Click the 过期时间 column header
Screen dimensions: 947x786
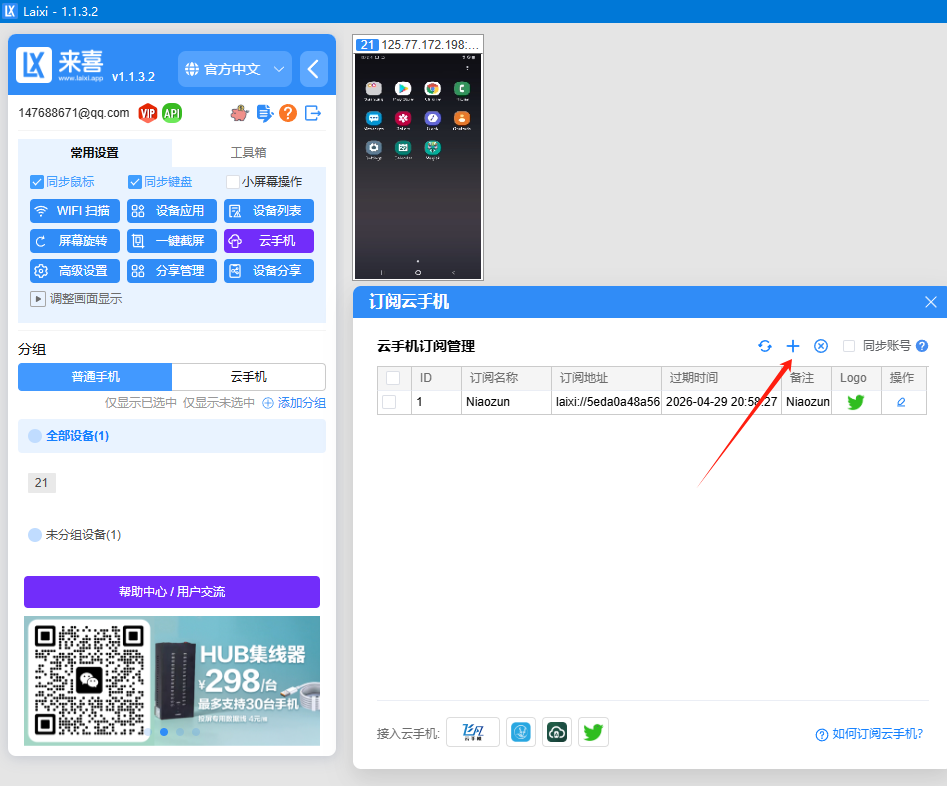click(722, 378)
